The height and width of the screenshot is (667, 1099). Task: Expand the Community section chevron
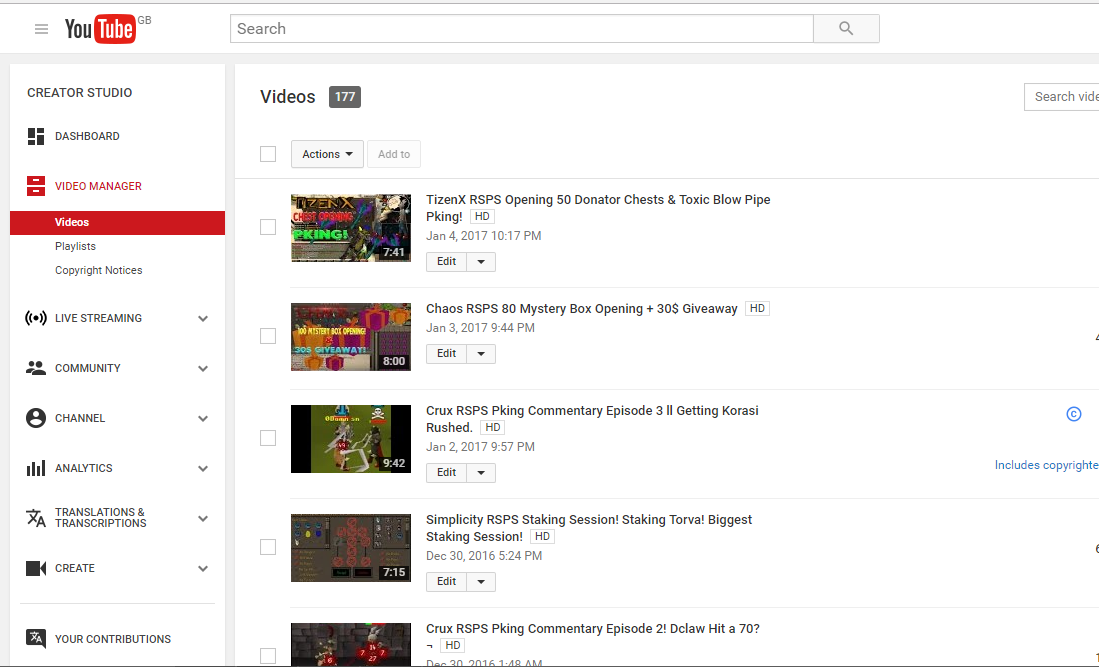(203, 369)
